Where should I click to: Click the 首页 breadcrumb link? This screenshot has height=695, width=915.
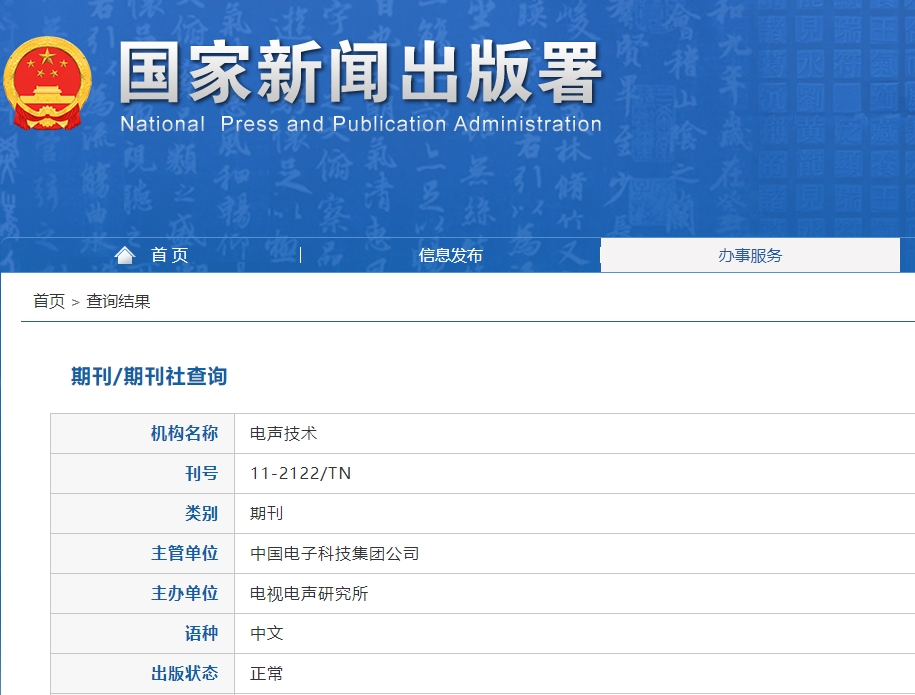click(x=49, y=301)
